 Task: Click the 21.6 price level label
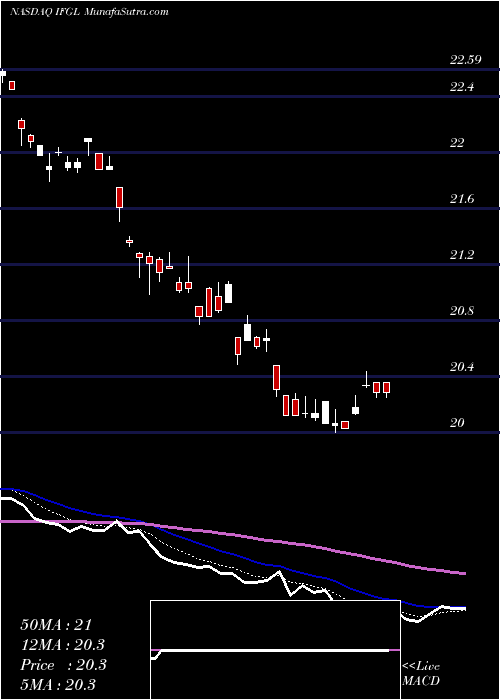(x=462, y=199)
